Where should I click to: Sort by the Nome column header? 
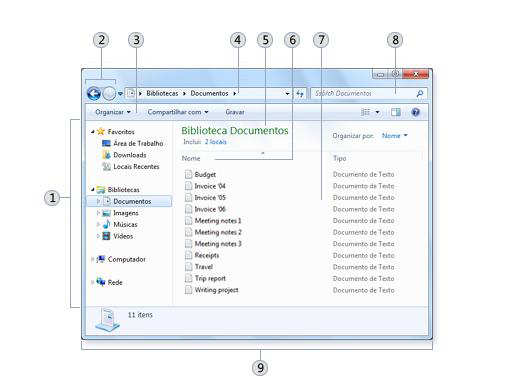point(191,158)
